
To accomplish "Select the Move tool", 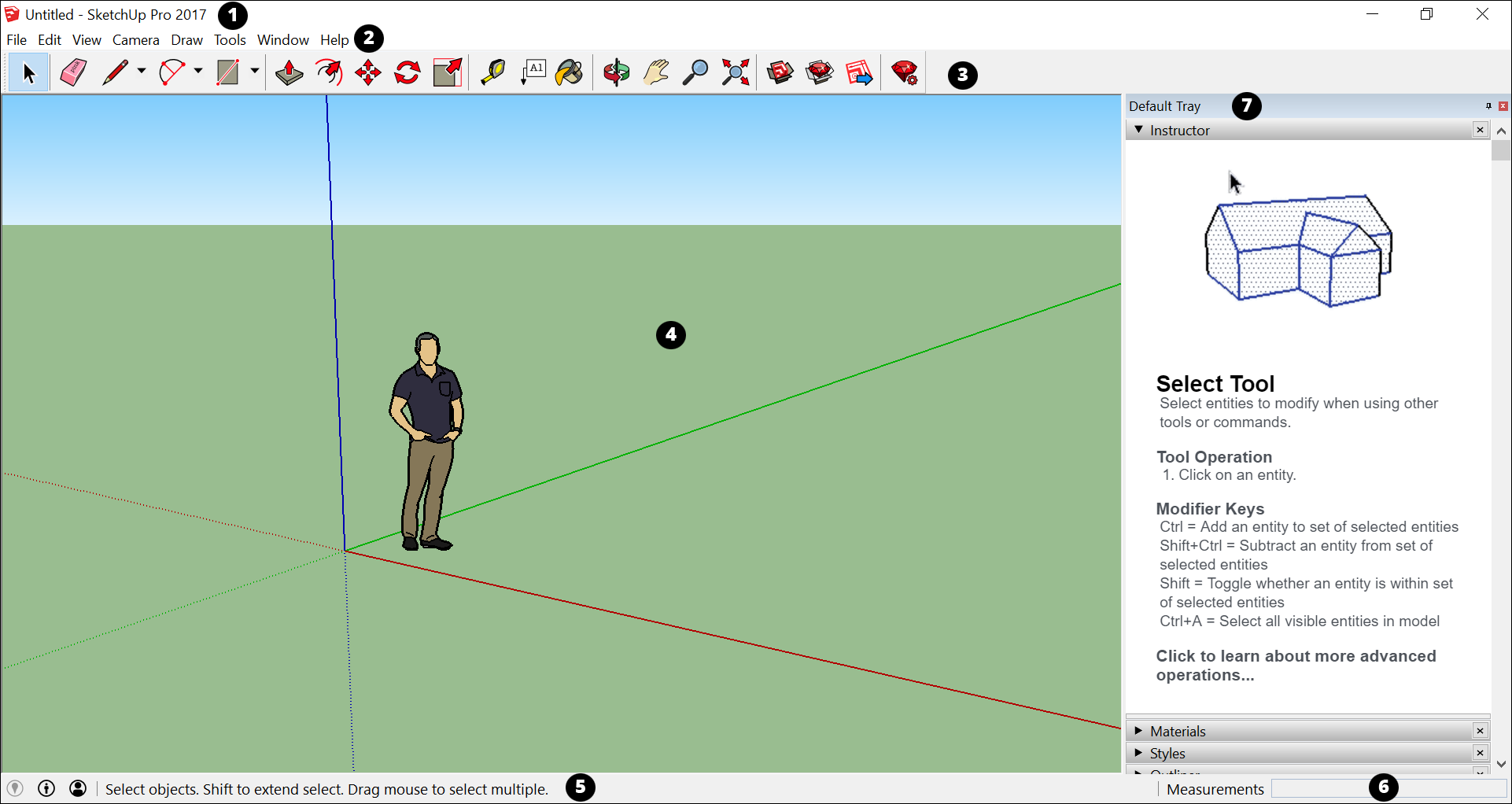I will (x=368, y=73).
